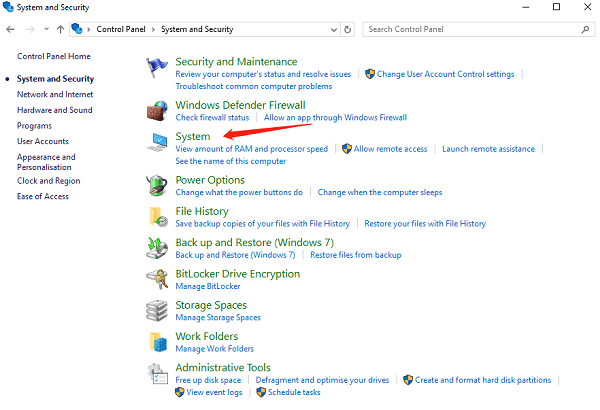
Task: Expand the chevron after Control Panel breadcrumb
Action: (x=153, y=29)
